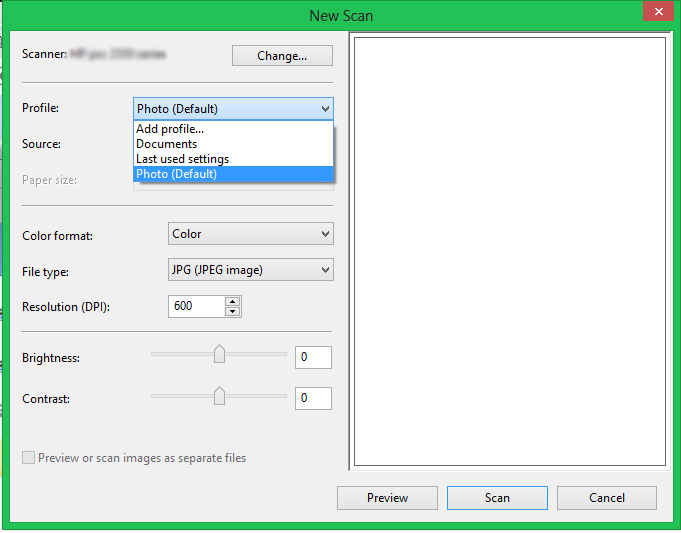
Task: Click the Change scanner button
Action: 282,56
